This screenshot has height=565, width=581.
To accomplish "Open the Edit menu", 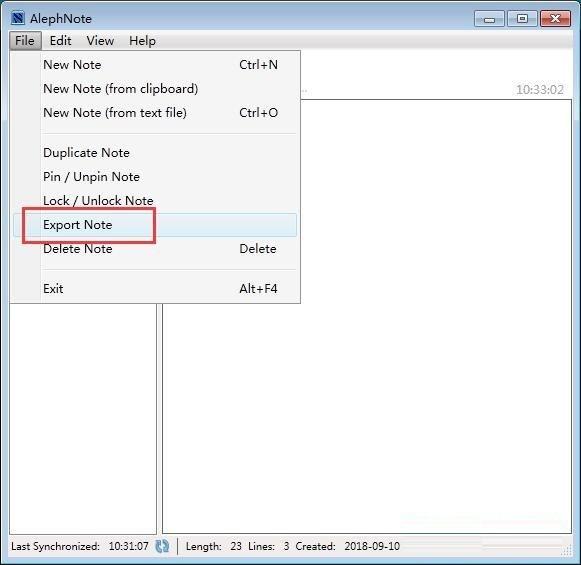I will [x=60, y=40].
